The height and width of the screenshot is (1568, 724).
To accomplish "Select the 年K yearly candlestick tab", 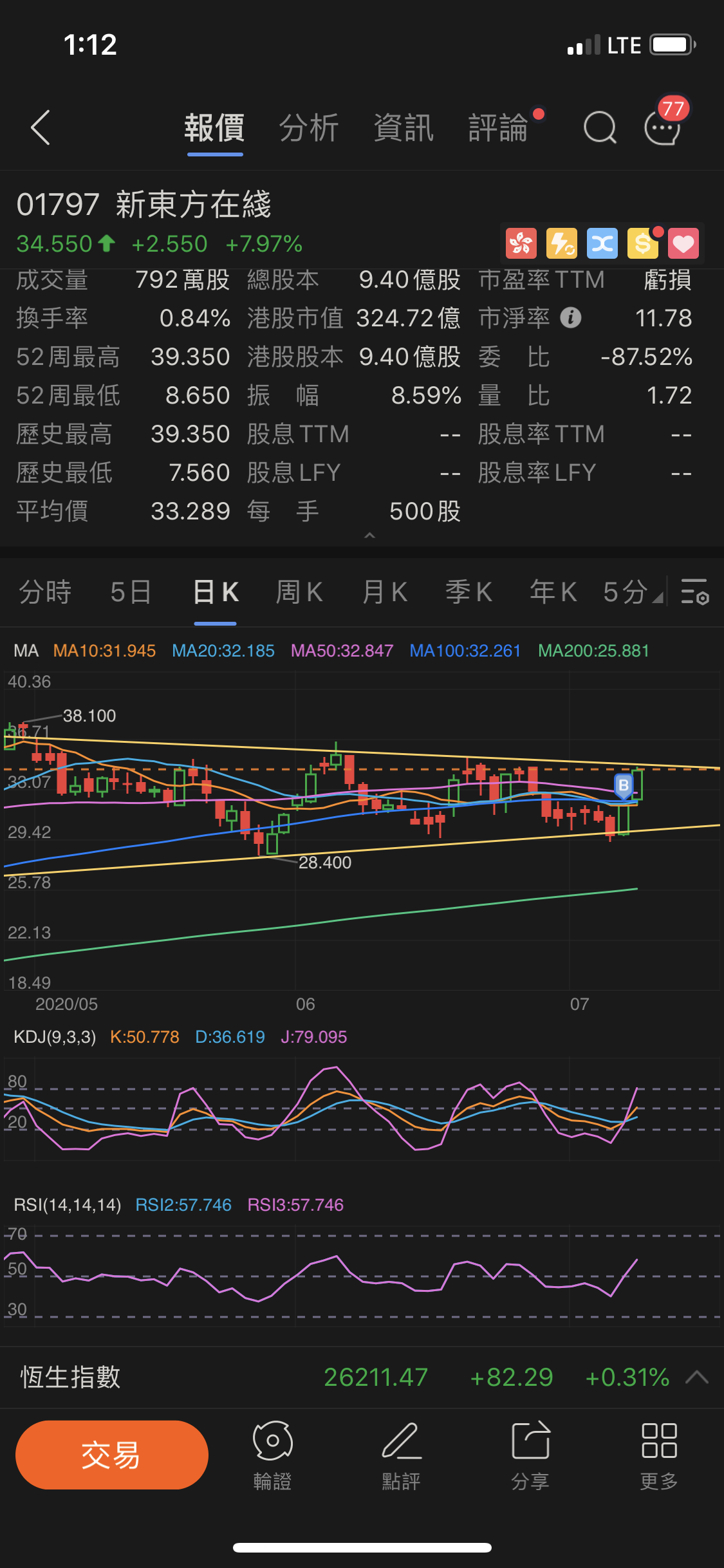I will (553, 592).
